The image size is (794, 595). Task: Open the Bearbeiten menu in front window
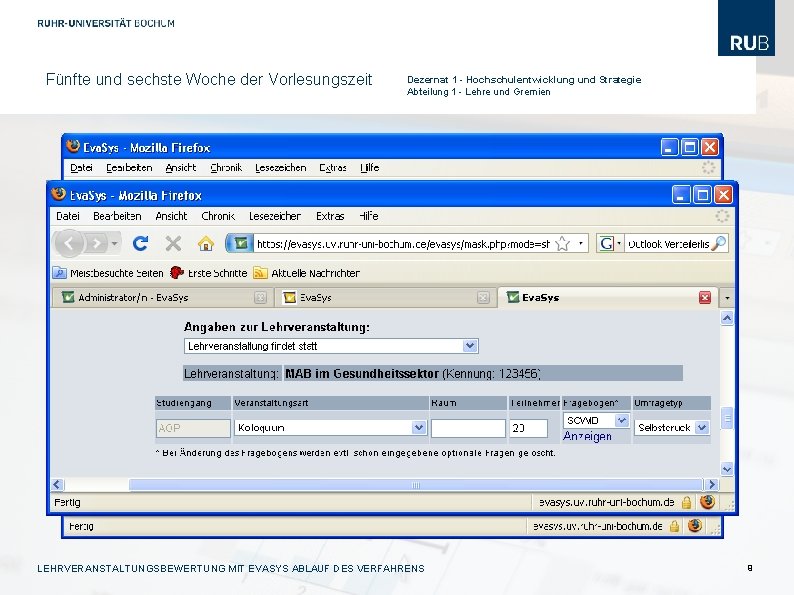point(117,216)
